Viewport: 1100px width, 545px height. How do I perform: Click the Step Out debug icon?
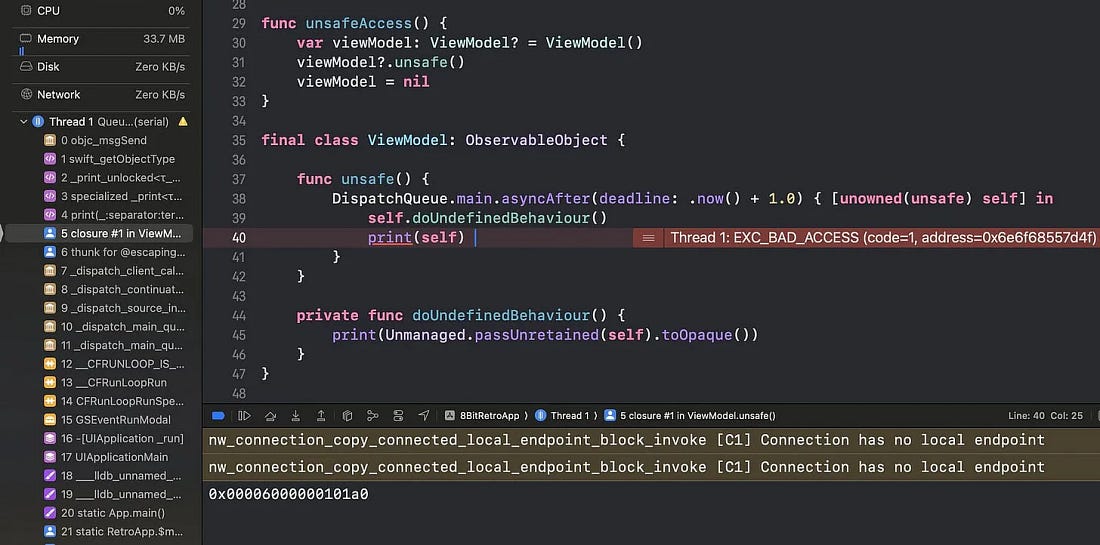click(x=321, y=416)
